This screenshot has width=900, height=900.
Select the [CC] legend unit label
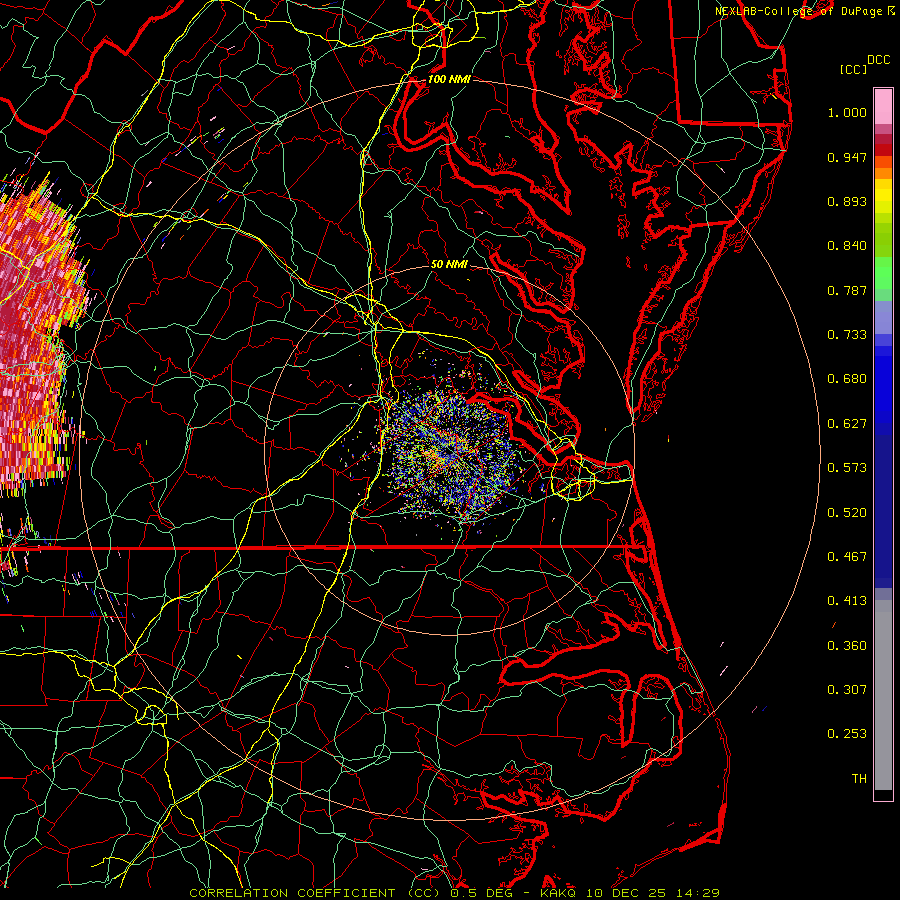click(853, 69)
